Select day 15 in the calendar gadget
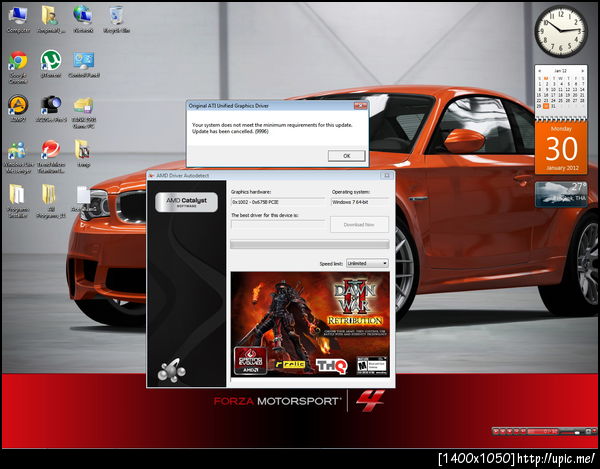600x469 pixels. pos(539,95)
